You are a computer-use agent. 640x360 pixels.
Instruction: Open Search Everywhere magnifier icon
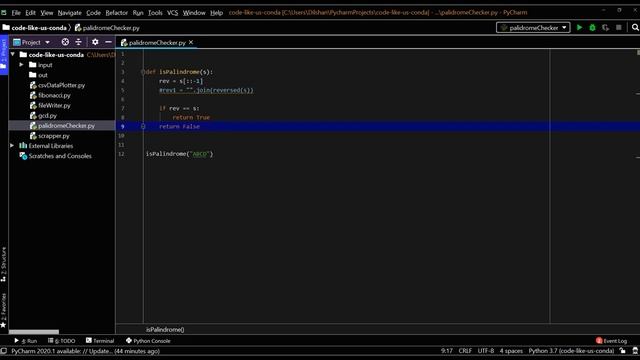[635, 28]
